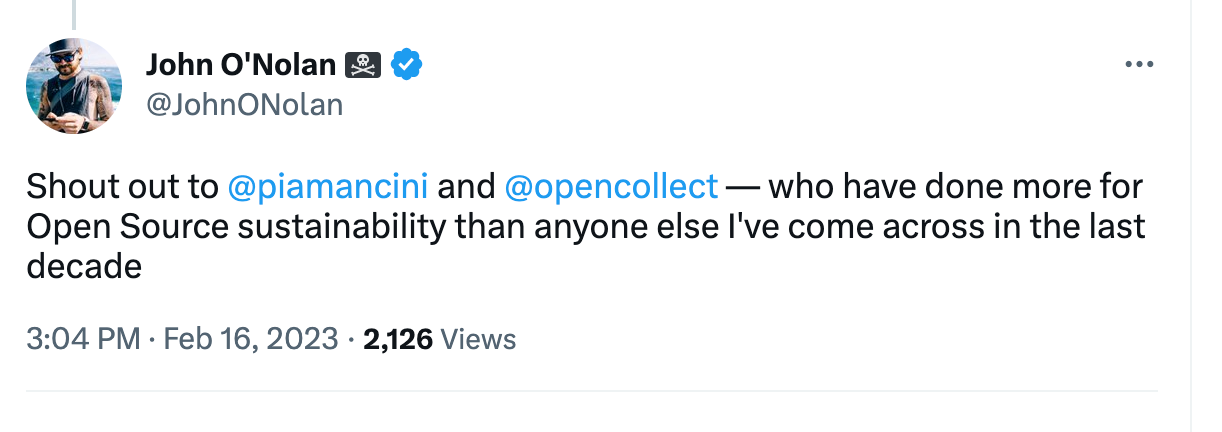The height and width of the screenshot is (432, 1222).
Task: Click the blue verified checkmark badge
Action: click(x=405, y=65)
